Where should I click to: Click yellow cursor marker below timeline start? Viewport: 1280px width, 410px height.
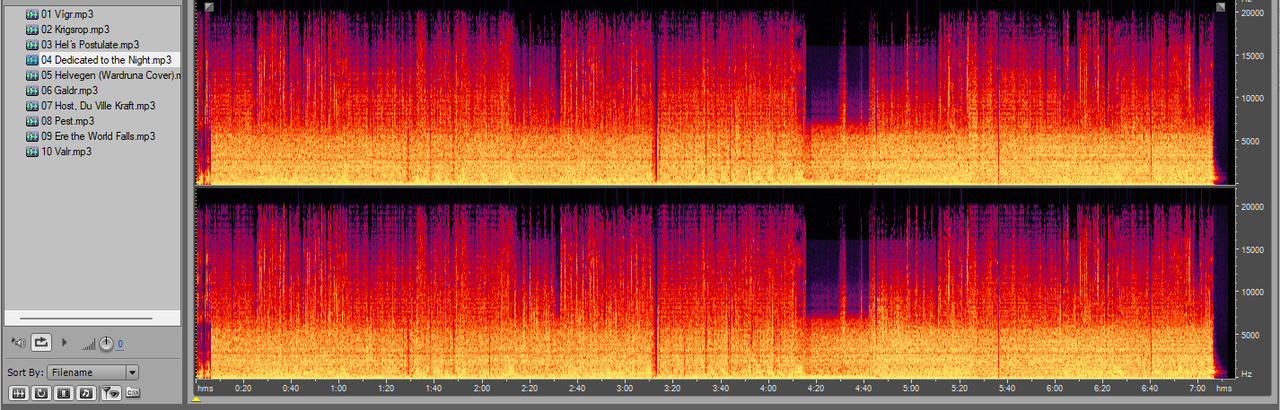pos(197,399)
